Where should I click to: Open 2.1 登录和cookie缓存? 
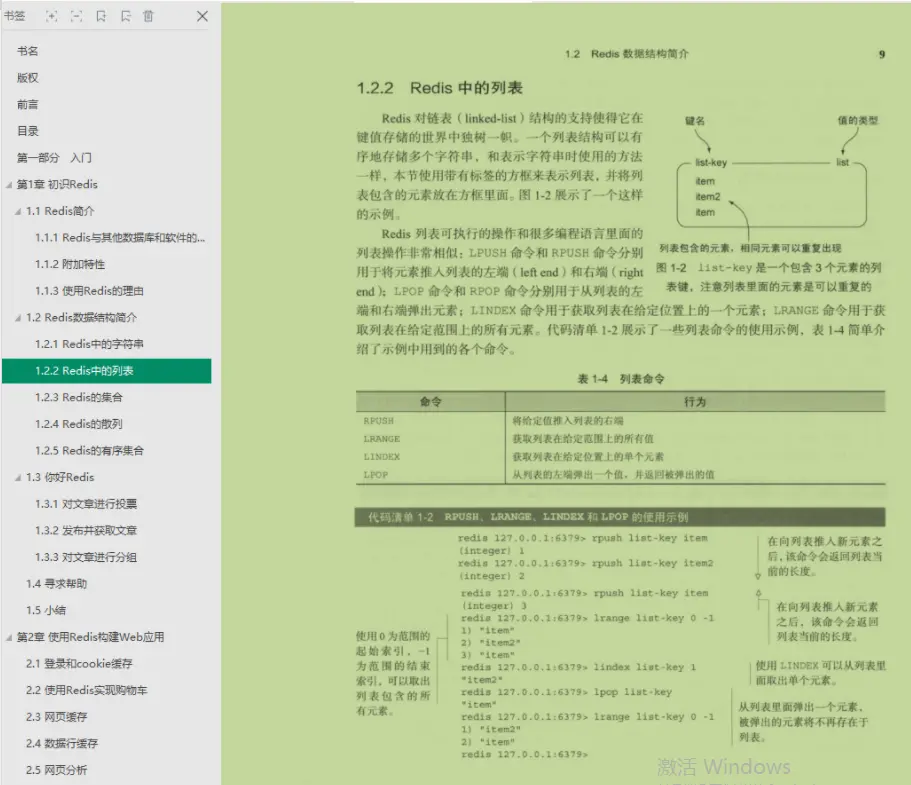tap(79, 664)
